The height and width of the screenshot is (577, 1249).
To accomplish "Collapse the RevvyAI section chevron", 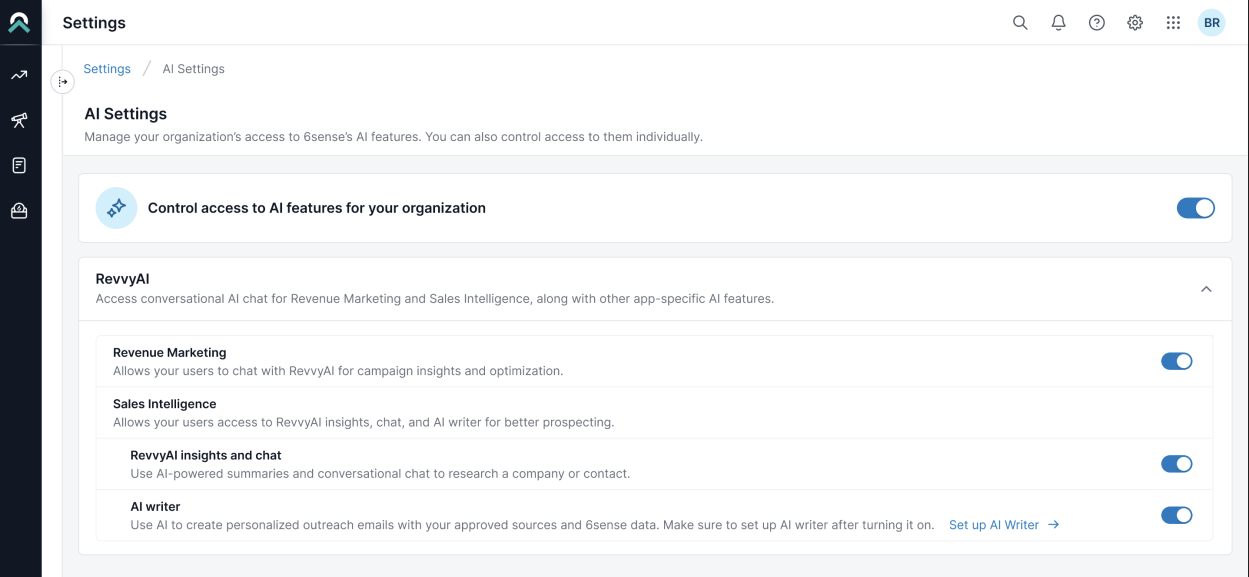I will tap(1206, 289).
